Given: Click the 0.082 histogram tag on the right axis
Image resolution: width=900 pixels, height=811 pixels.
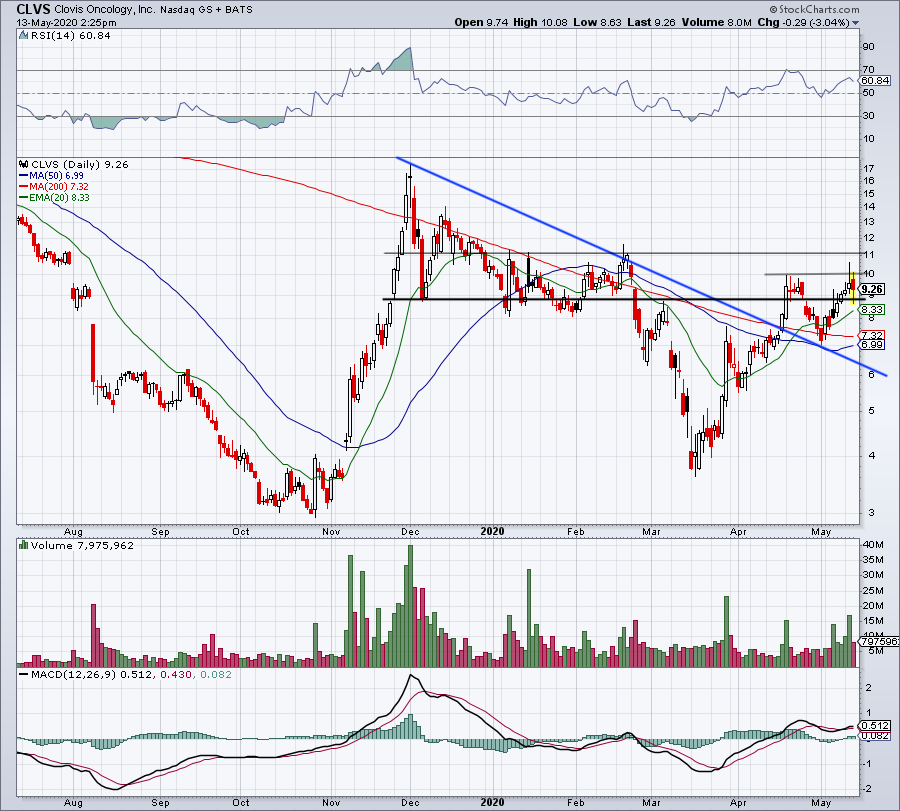Looking at the screenshot, I should click(875, 735).
